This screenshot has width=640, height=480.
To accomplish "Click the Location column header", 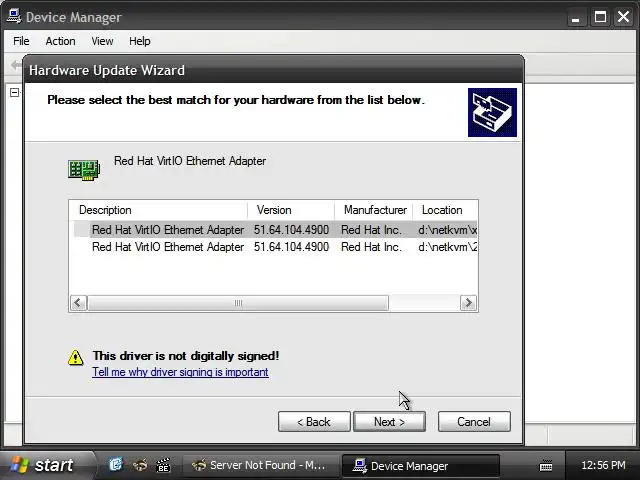I will pyautogui.click(x=445, y=210).
